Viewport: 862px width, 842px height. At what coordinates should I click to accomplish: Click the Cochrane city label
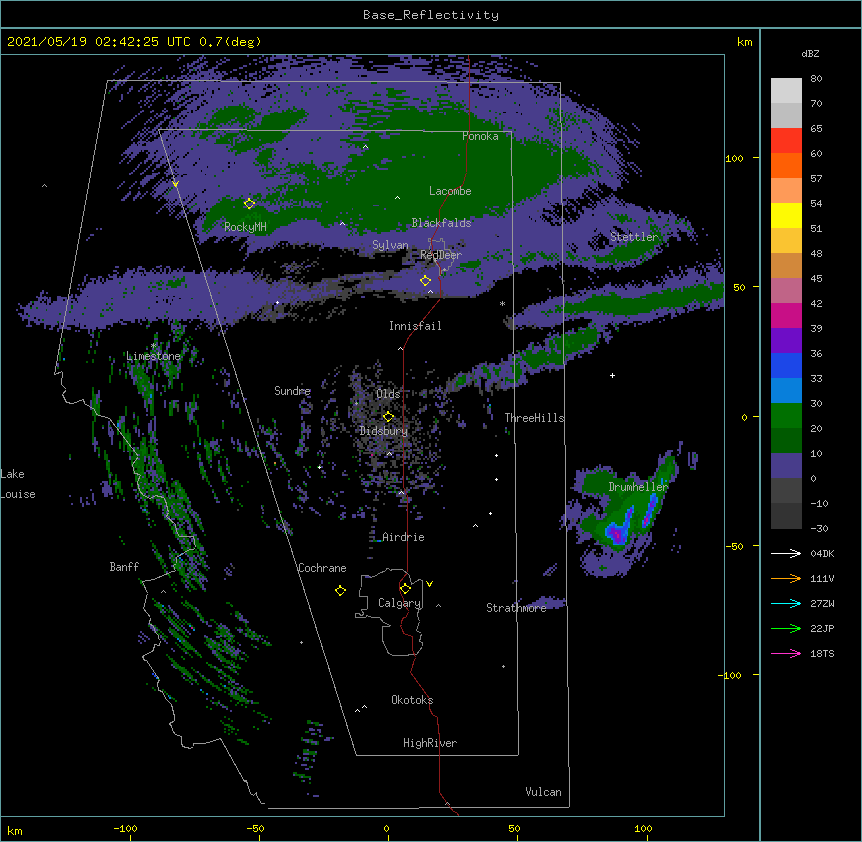tap(322, 568)
